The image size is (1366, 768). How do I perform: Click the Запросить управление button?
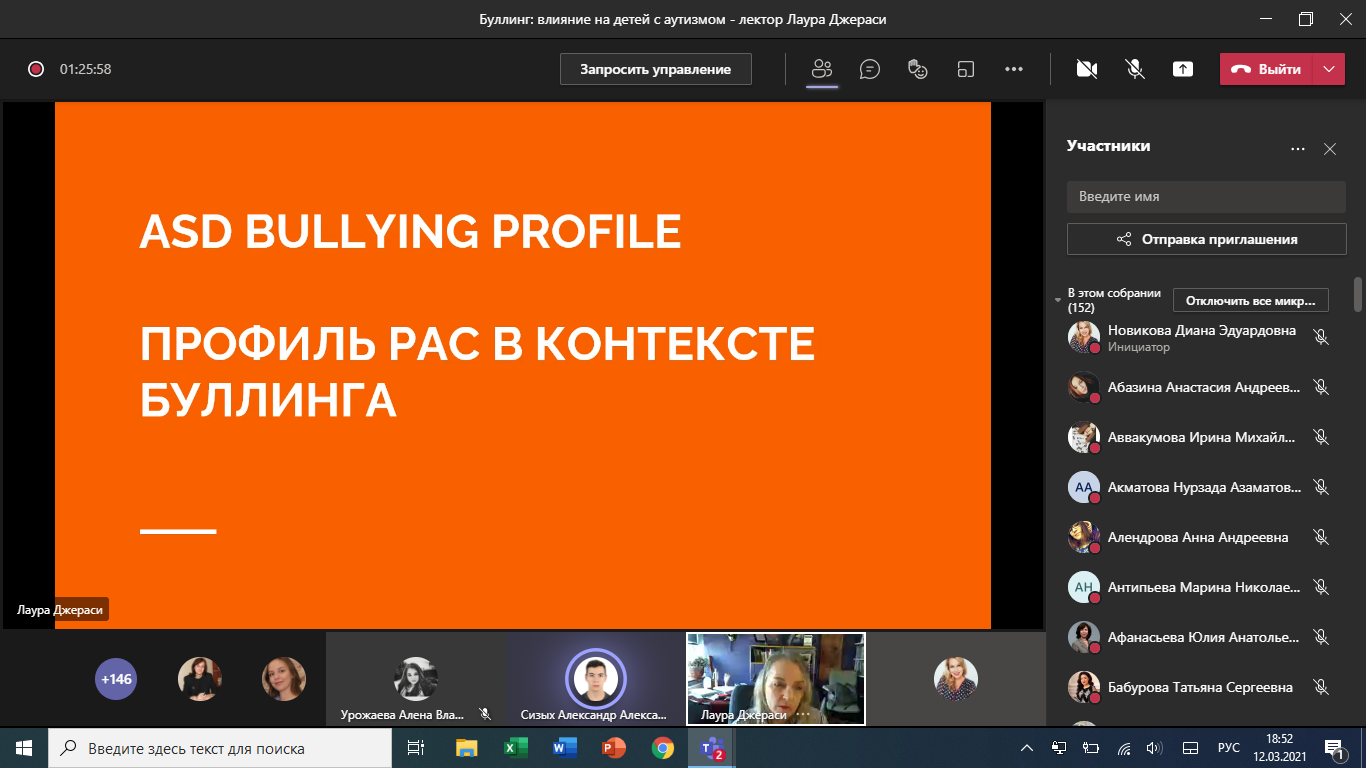click(655, 69)
